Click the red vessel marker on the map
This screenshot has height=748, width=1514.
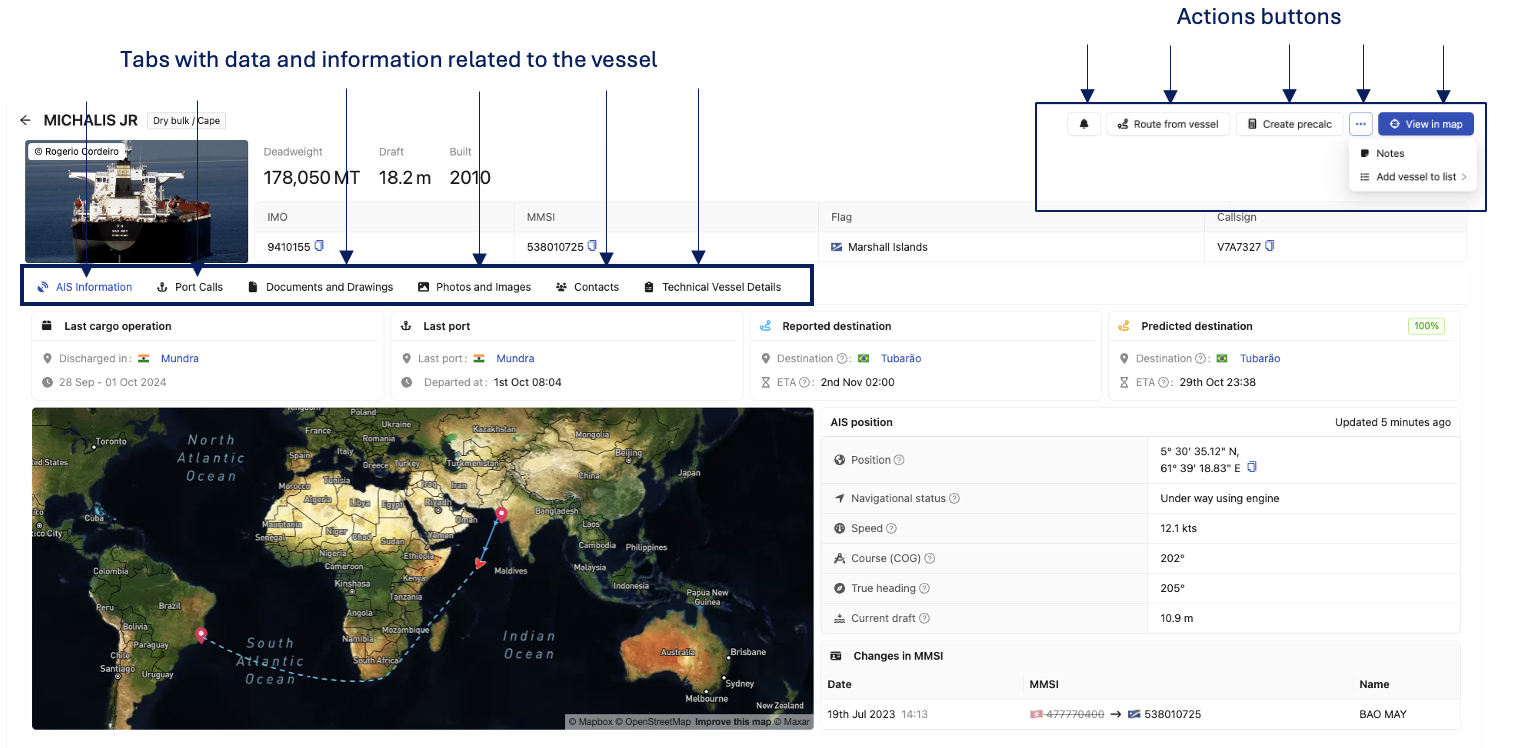click(480, 565)
